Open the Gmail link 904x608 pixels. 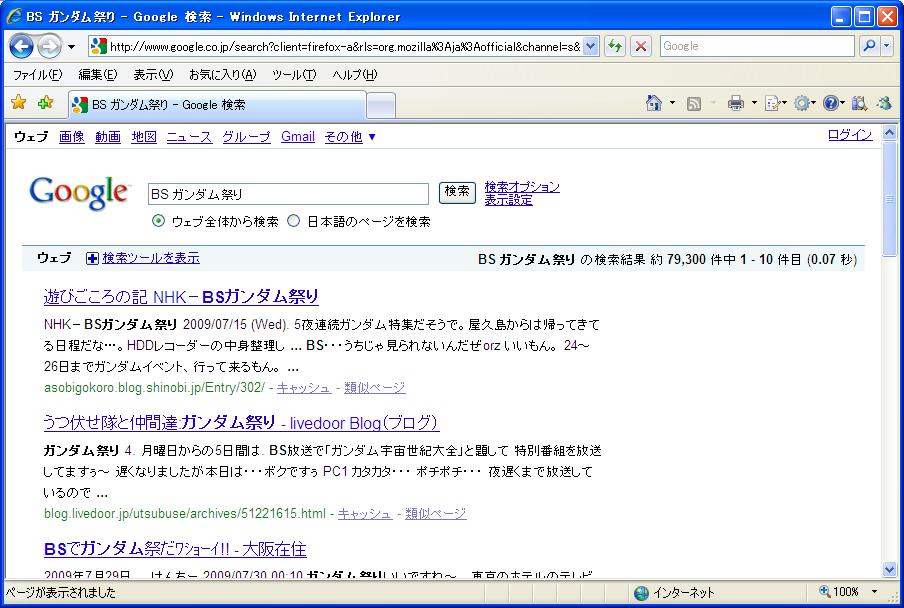298,137
